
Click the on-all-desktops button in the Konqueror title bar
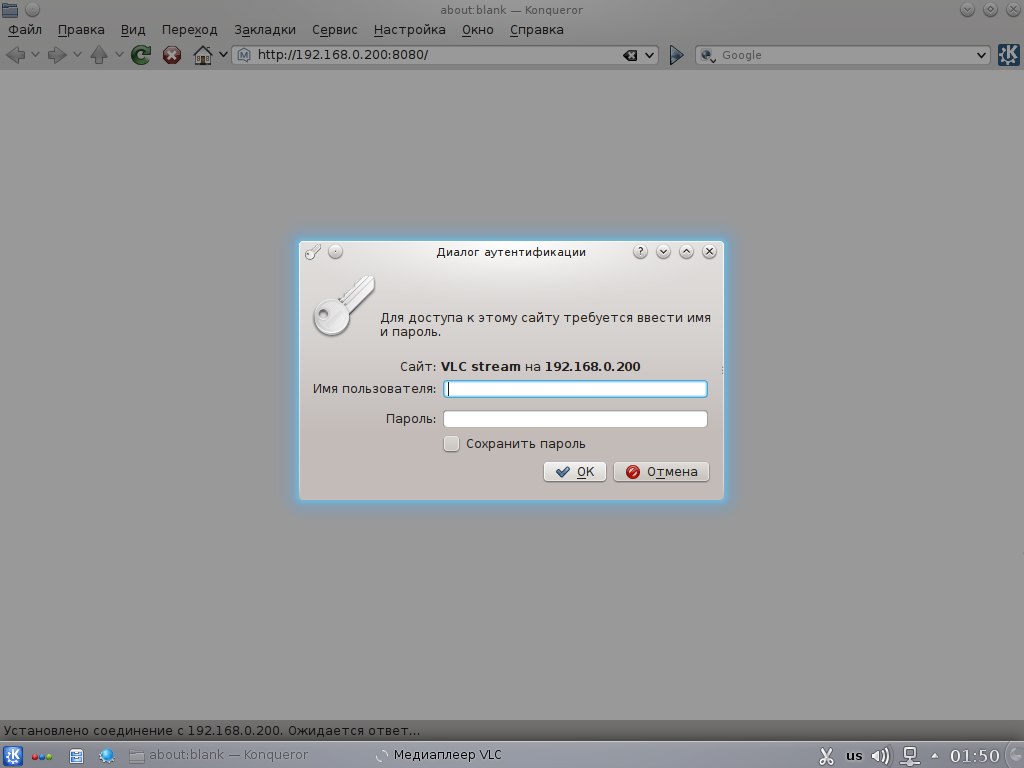coord(33,10)
